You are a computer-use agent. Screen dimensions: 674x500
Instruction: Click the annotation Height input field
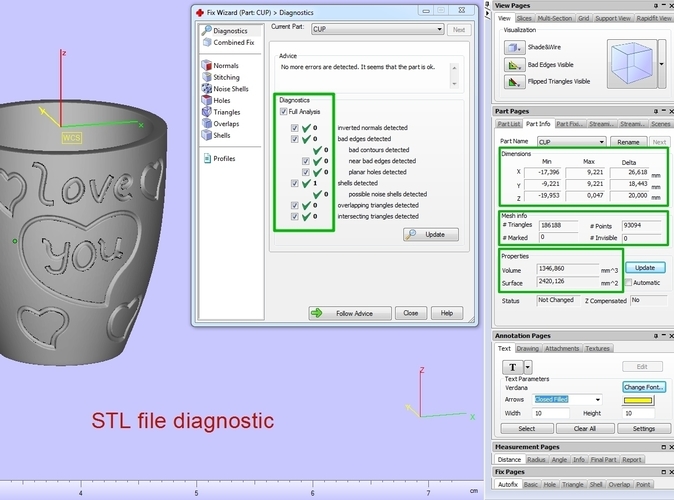(x=638, y=413)
